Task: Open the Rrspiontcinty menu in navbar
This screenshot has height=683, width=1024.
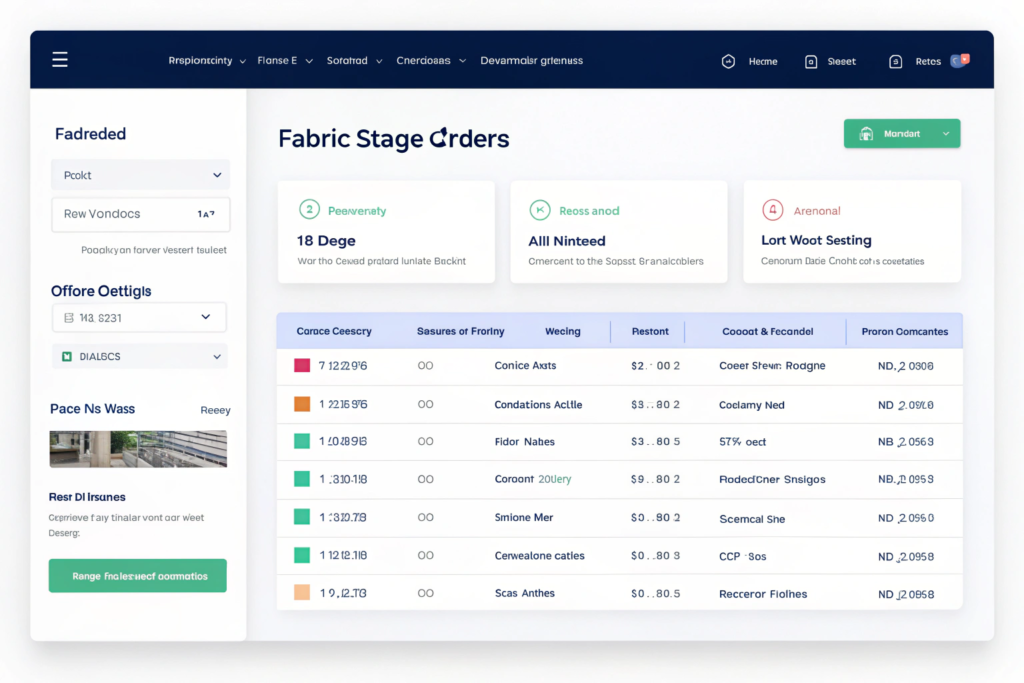Action: [x=207, y=61]
